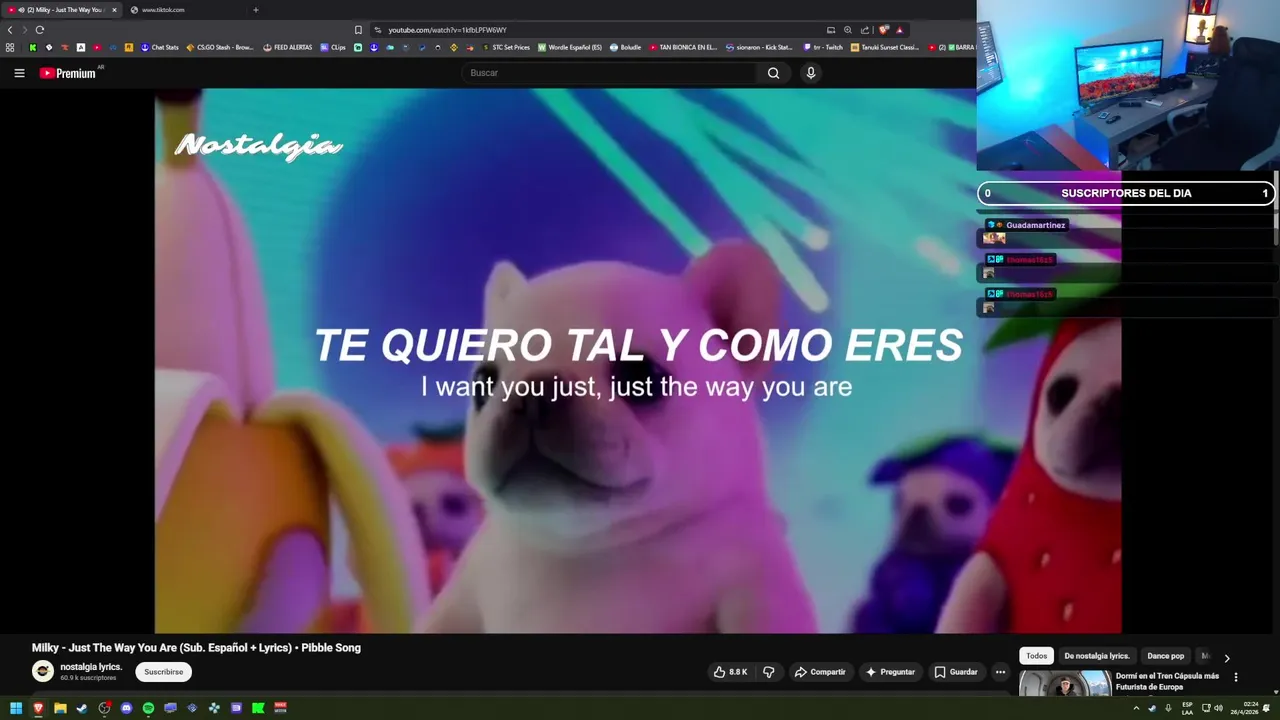
Task: Select the Todos filter chip
Action: tap(1037, 656)
